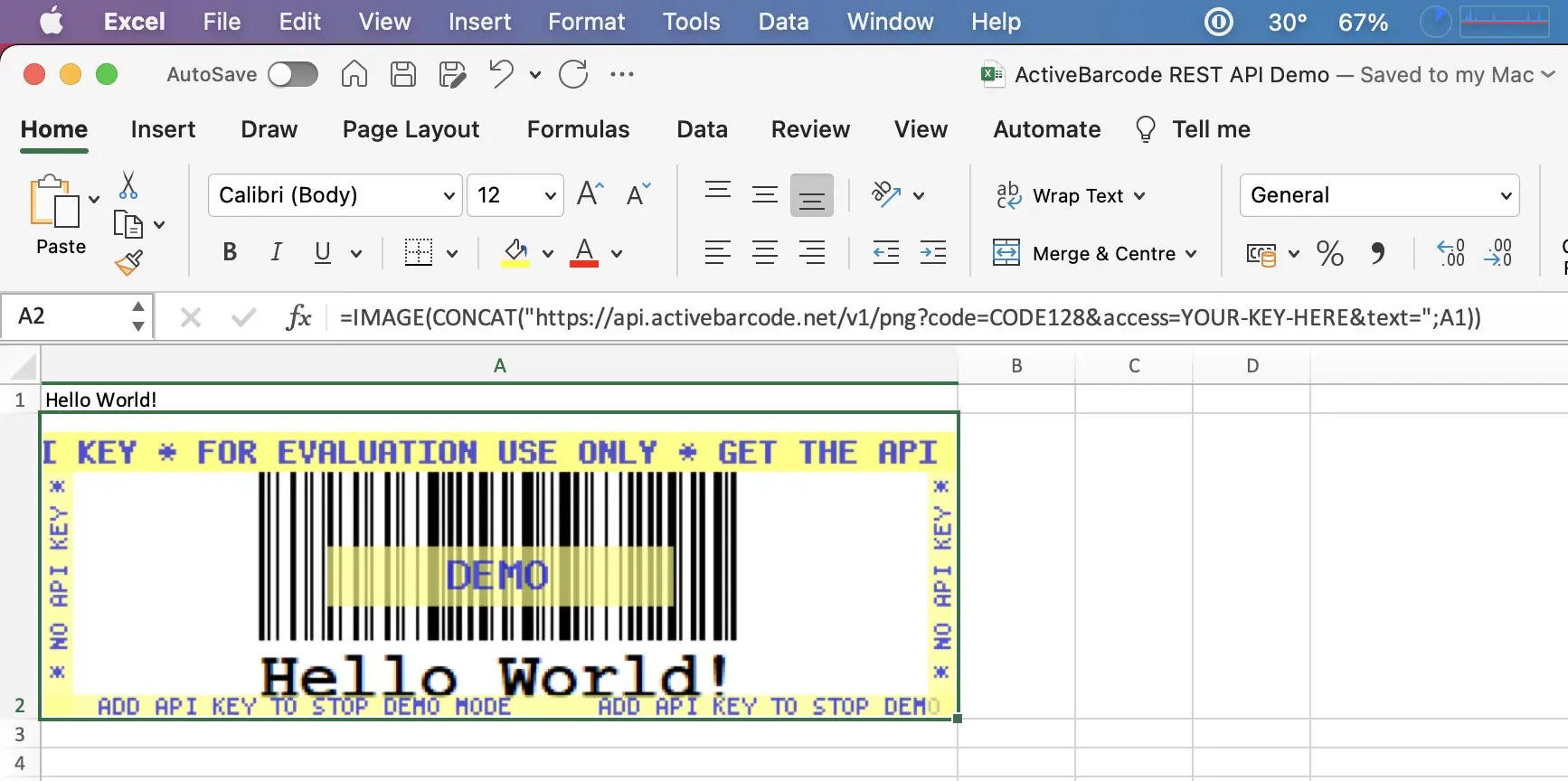Click the Insert Function fx button
Viewport: 1568px width, 781px height.
click(x=298, y=317)
